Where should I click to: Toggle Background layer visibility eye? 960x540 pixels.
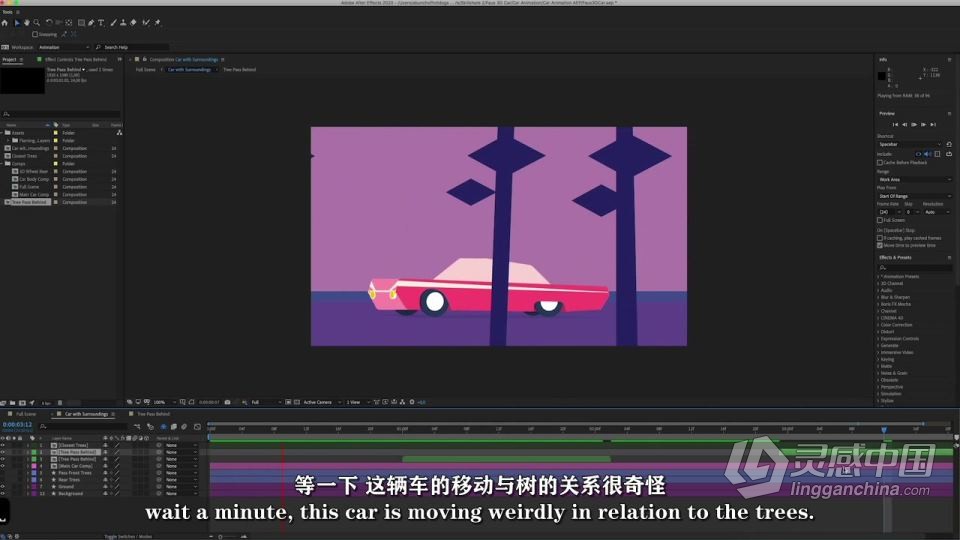(2, 493)
